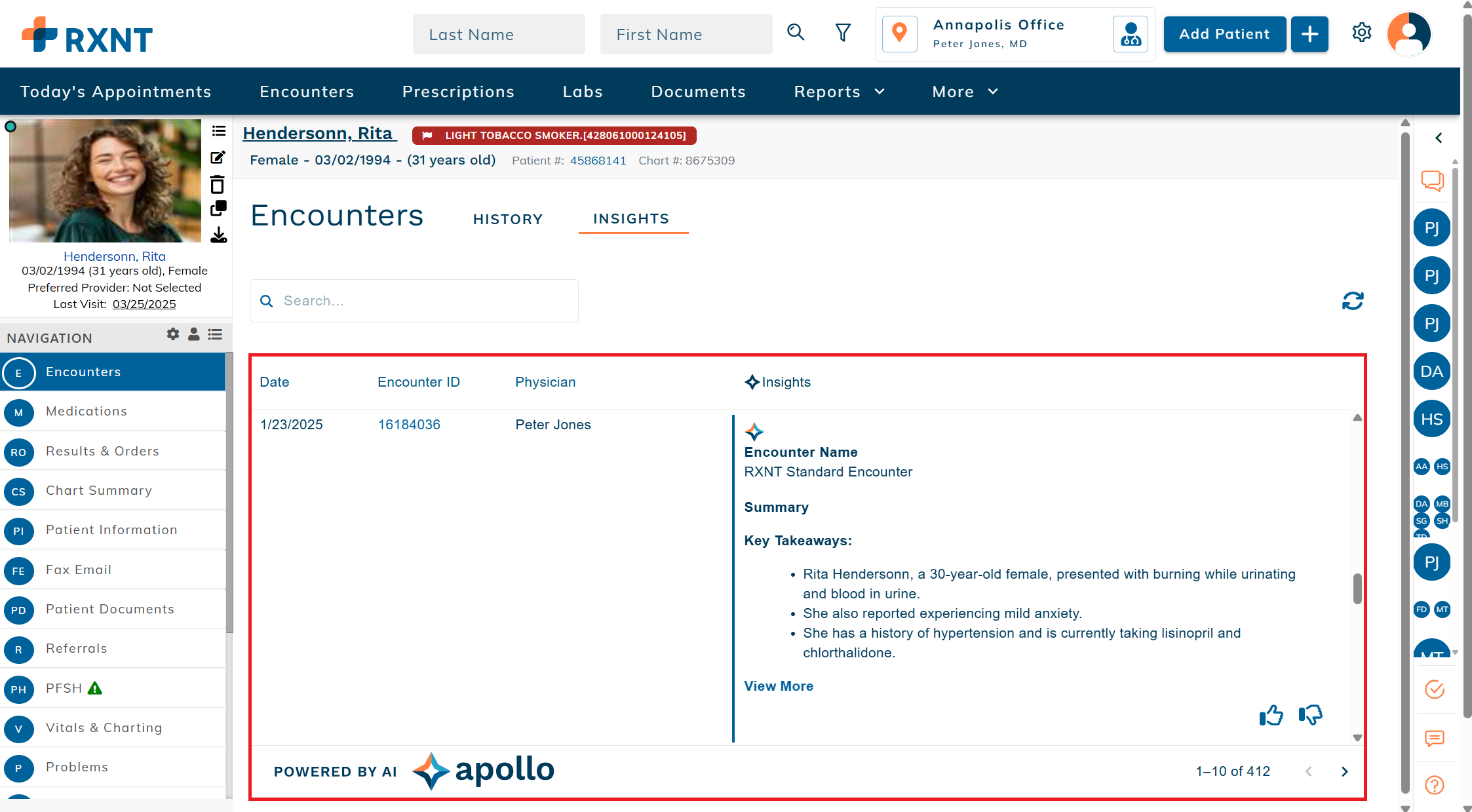This screenshot has width=1472, height=812.
Task: Click the patient photo thumbnail
Action: (105, 181)
